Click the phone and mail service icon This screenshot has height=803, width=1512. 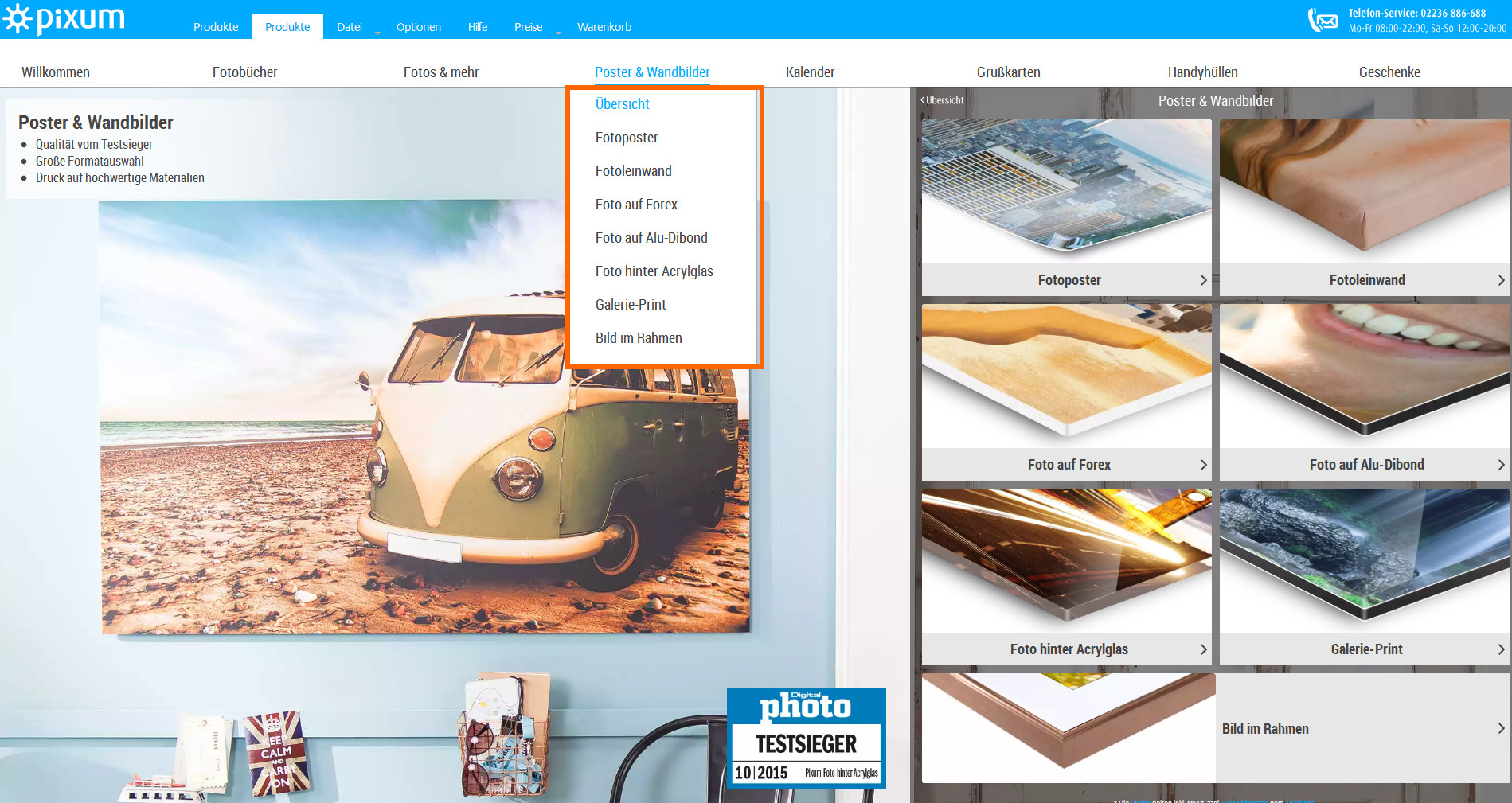pyautogui.click(x=1323, y=20)
